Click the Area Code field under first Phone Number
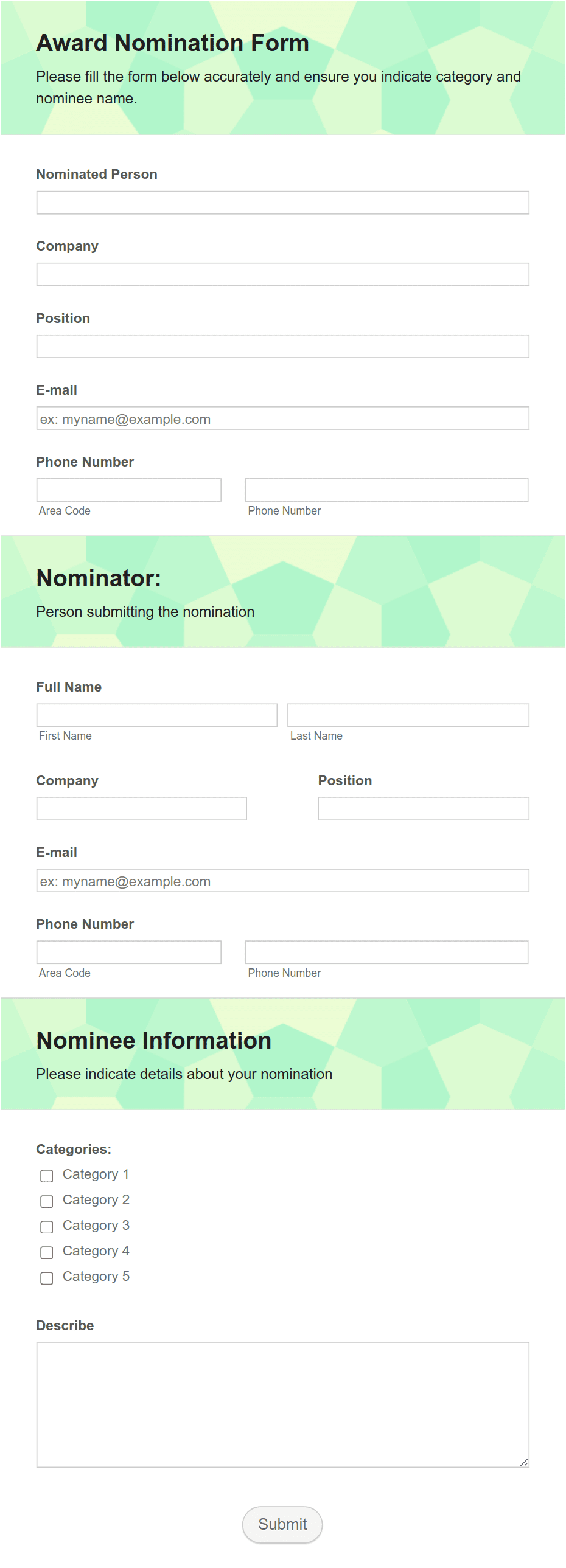The width and height of the screenshot is (566, 1568). click(x=128, y=490)
